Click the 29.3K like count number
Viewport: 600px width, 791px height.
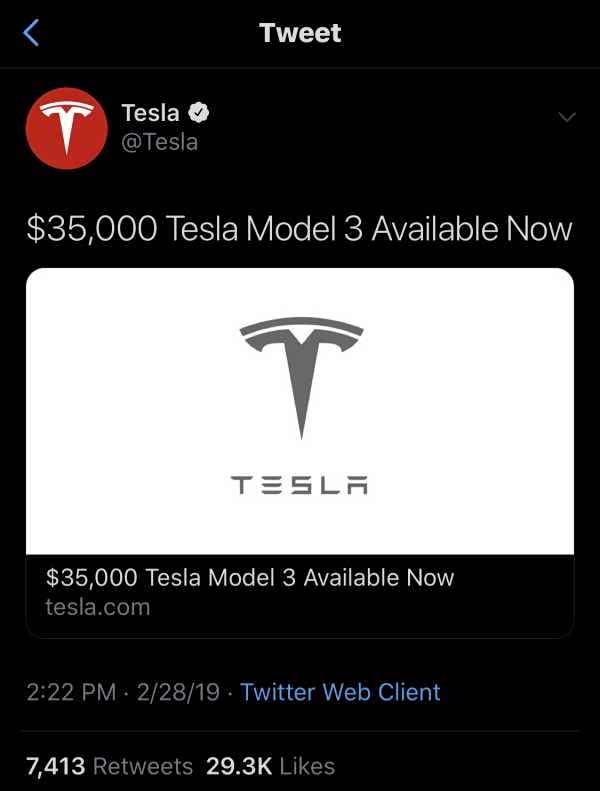[239, 767]
